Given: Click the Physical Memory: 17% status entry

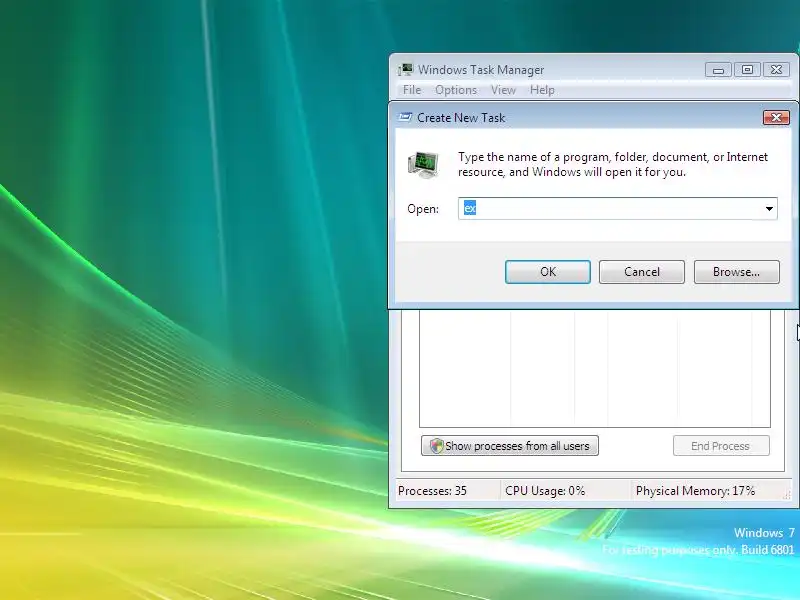Looking at the screenshot, I should [x=695, y=491].
